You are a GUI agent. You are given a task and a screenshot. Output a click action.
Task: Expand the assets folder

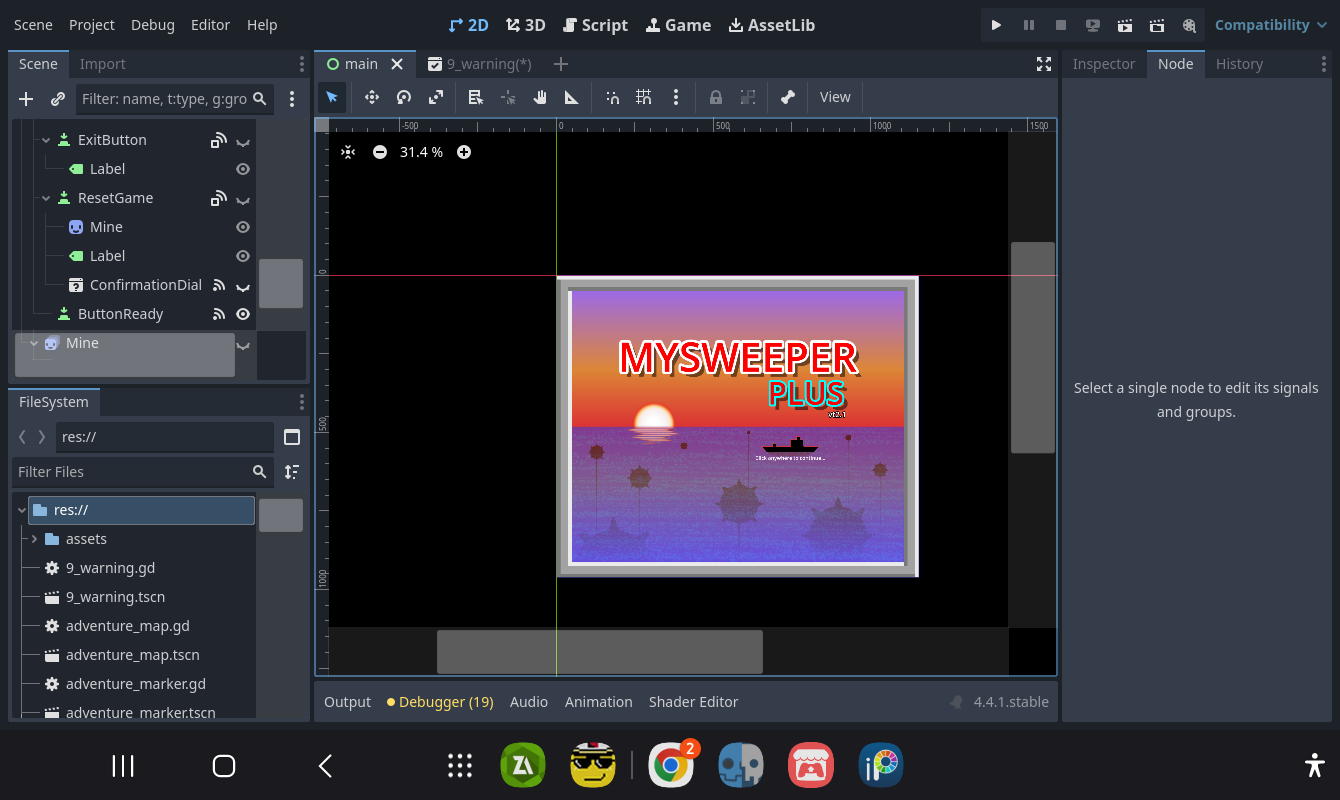35,539
